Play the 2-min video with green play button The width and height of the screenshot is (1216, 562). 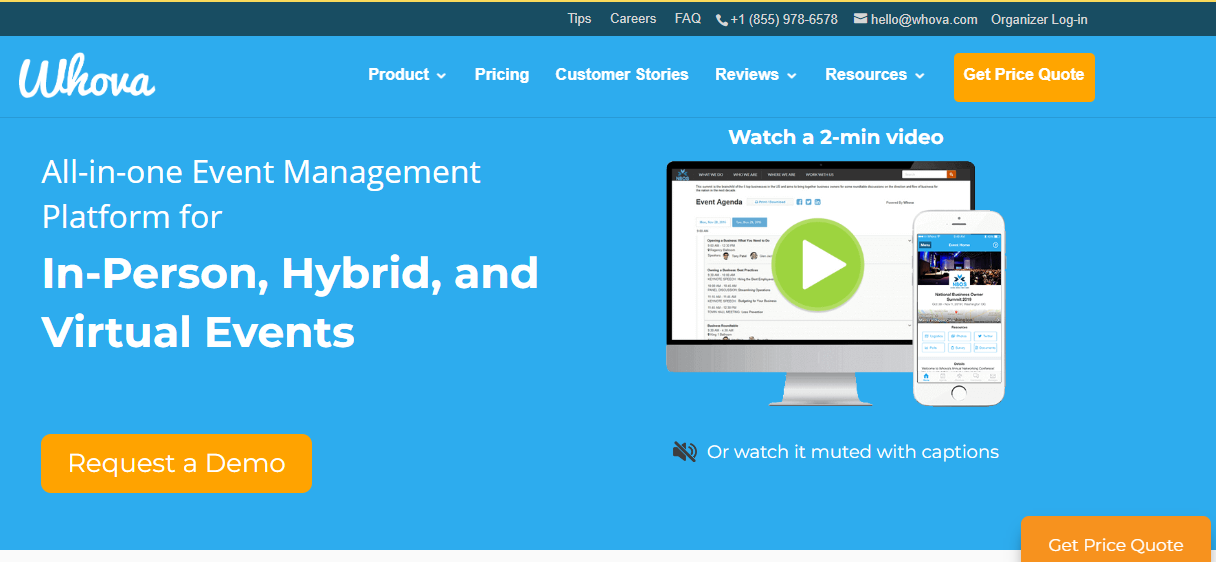[x=819, y=264]
